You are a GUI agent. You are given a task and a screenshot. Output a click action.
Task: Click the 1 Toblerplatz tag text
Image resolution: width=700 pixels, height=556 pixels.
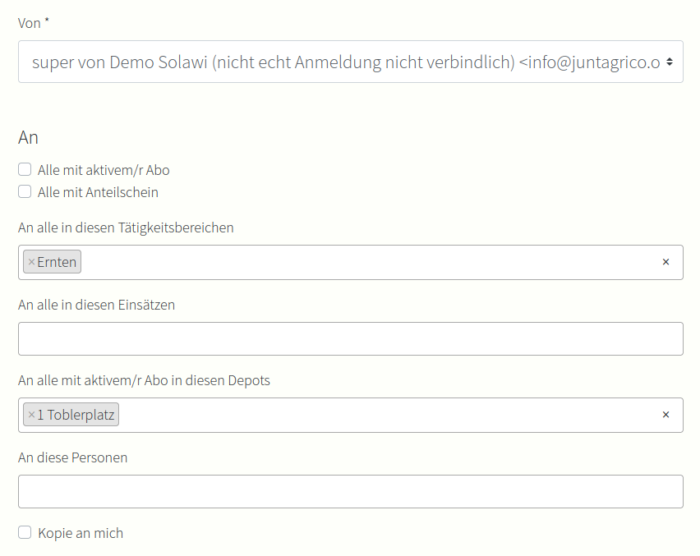(x=76, y=415)
